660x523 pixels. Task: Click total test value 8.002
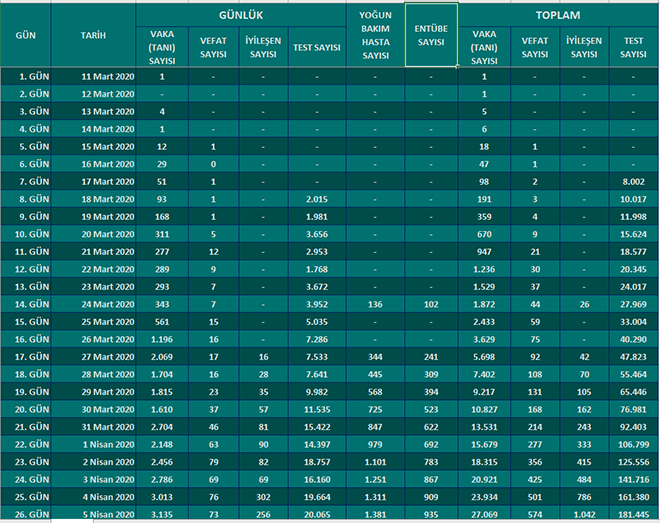coord(633,182)
